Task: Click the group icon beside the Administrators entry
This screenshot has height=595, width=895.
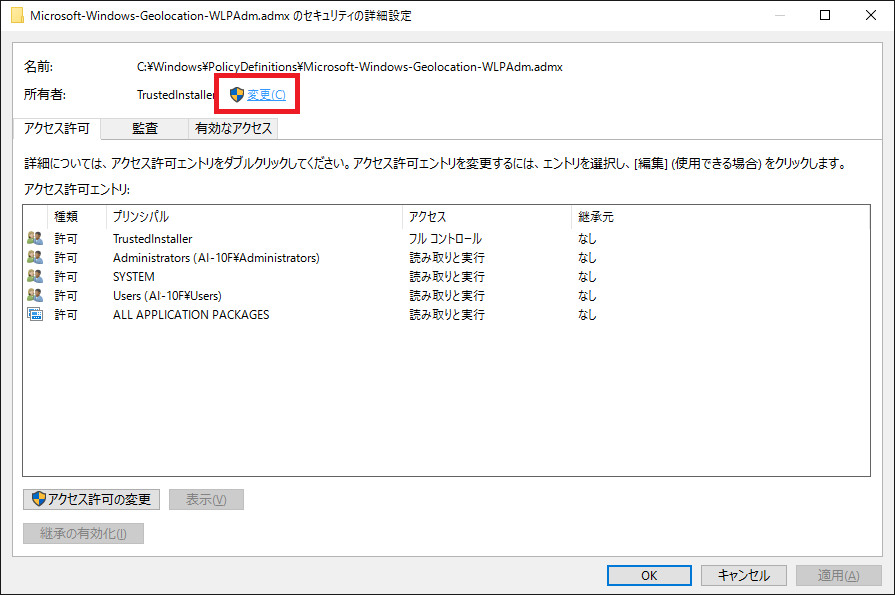Action: [35, 258]
